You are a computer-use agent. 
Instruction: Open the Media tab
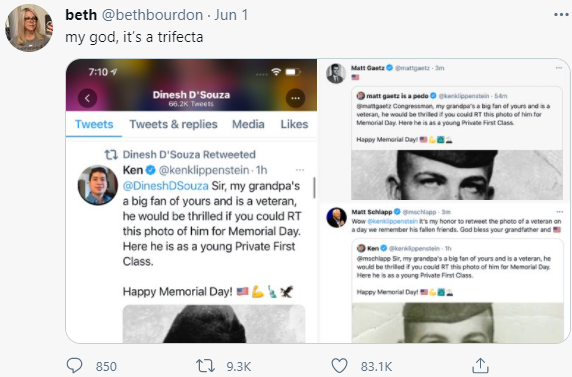pos(248,124)
